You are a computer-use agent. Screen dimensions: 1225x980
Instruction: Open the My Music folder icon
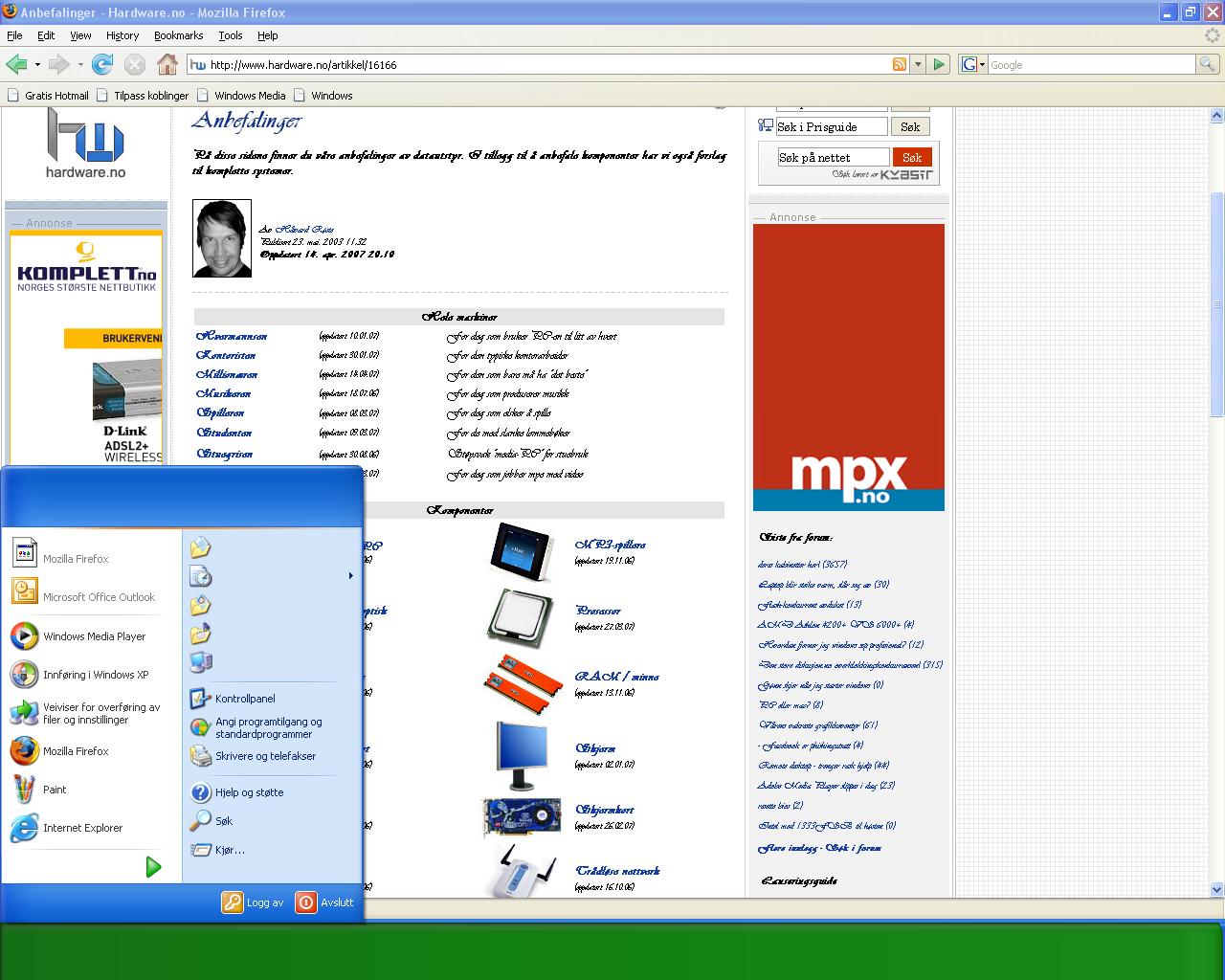[201, 634]
